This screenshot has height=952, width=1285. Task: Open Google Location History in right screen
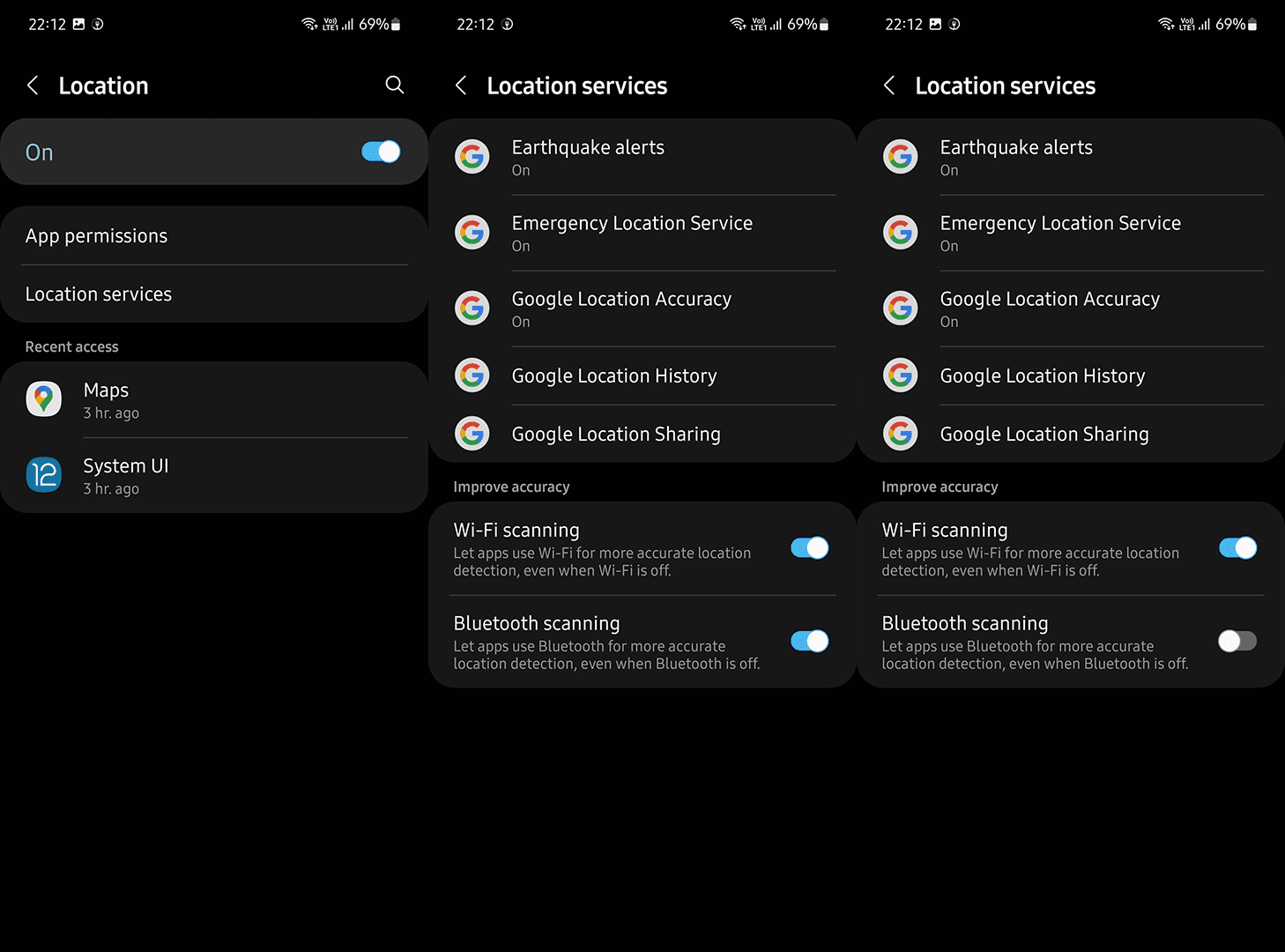(1071, 376)
